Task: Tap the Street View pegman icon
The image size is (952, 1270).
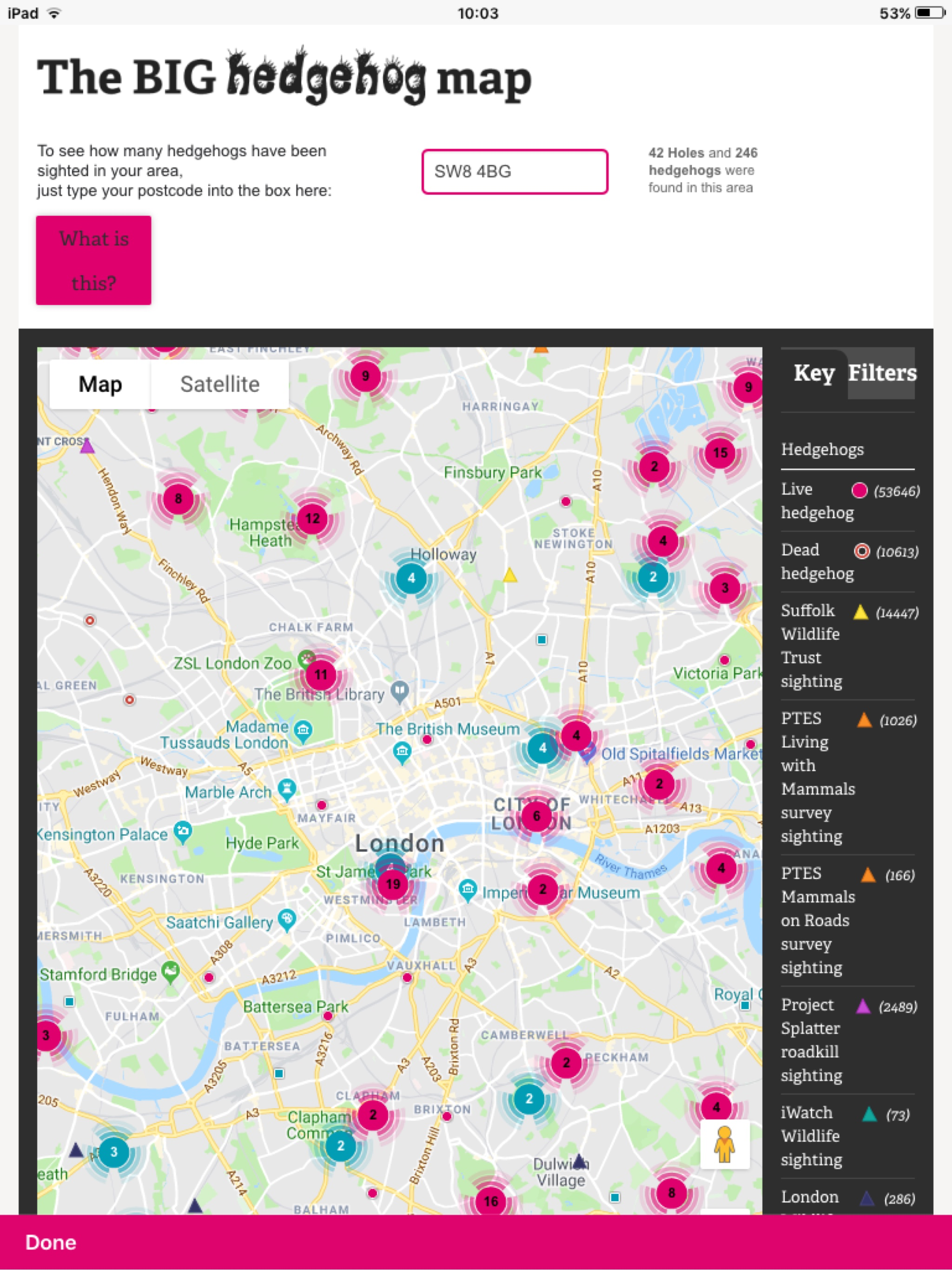Action: 725,1144
